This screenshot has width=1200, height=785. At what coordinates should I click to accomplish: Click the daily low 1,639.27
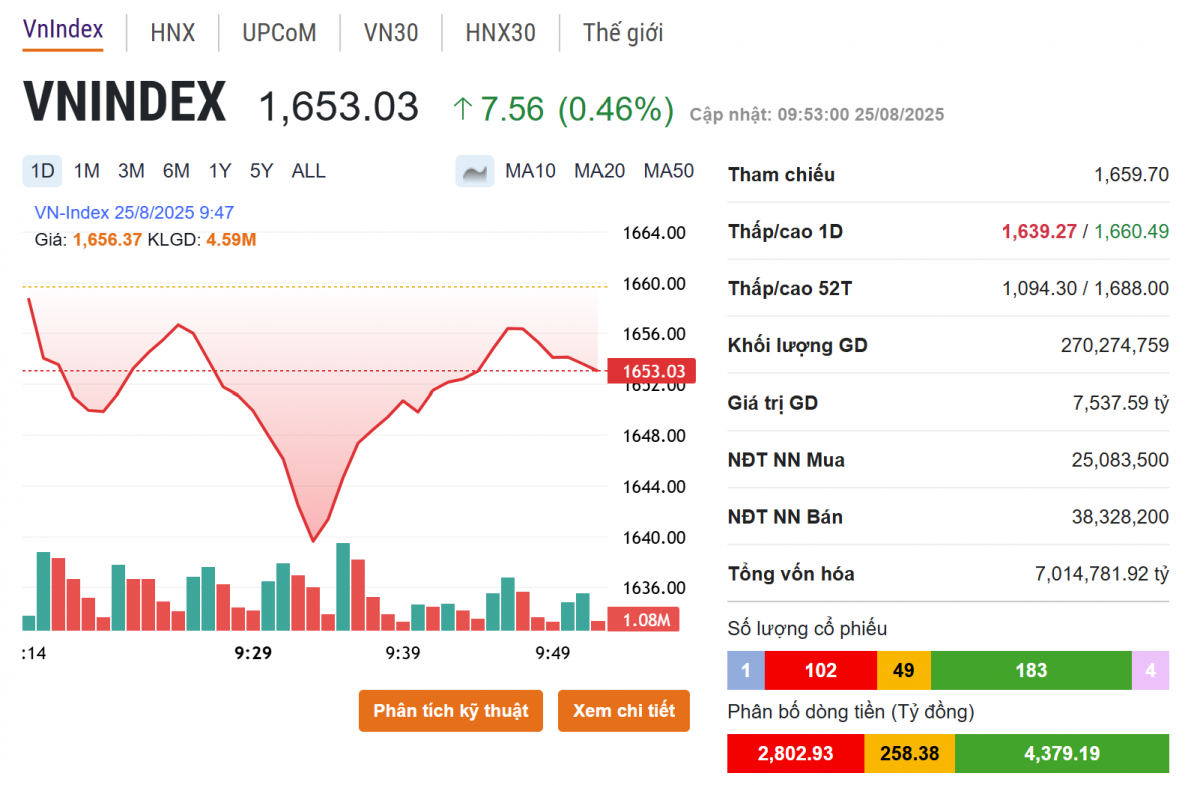(1039, 232)
